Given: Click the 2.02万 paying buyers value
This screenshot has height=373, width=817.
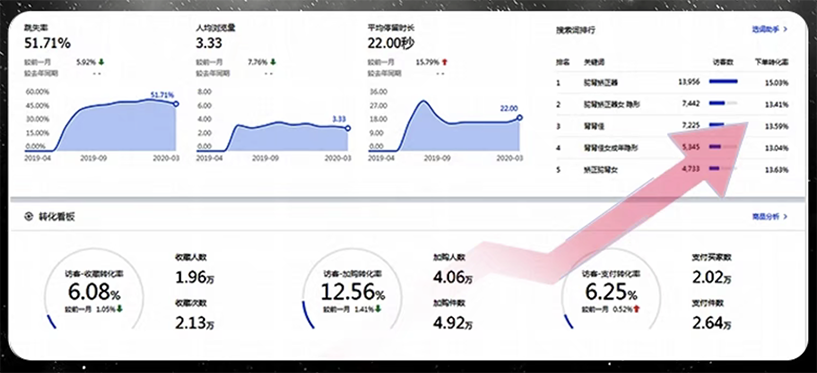Looking at the screenshot, I should click(712, 278).
